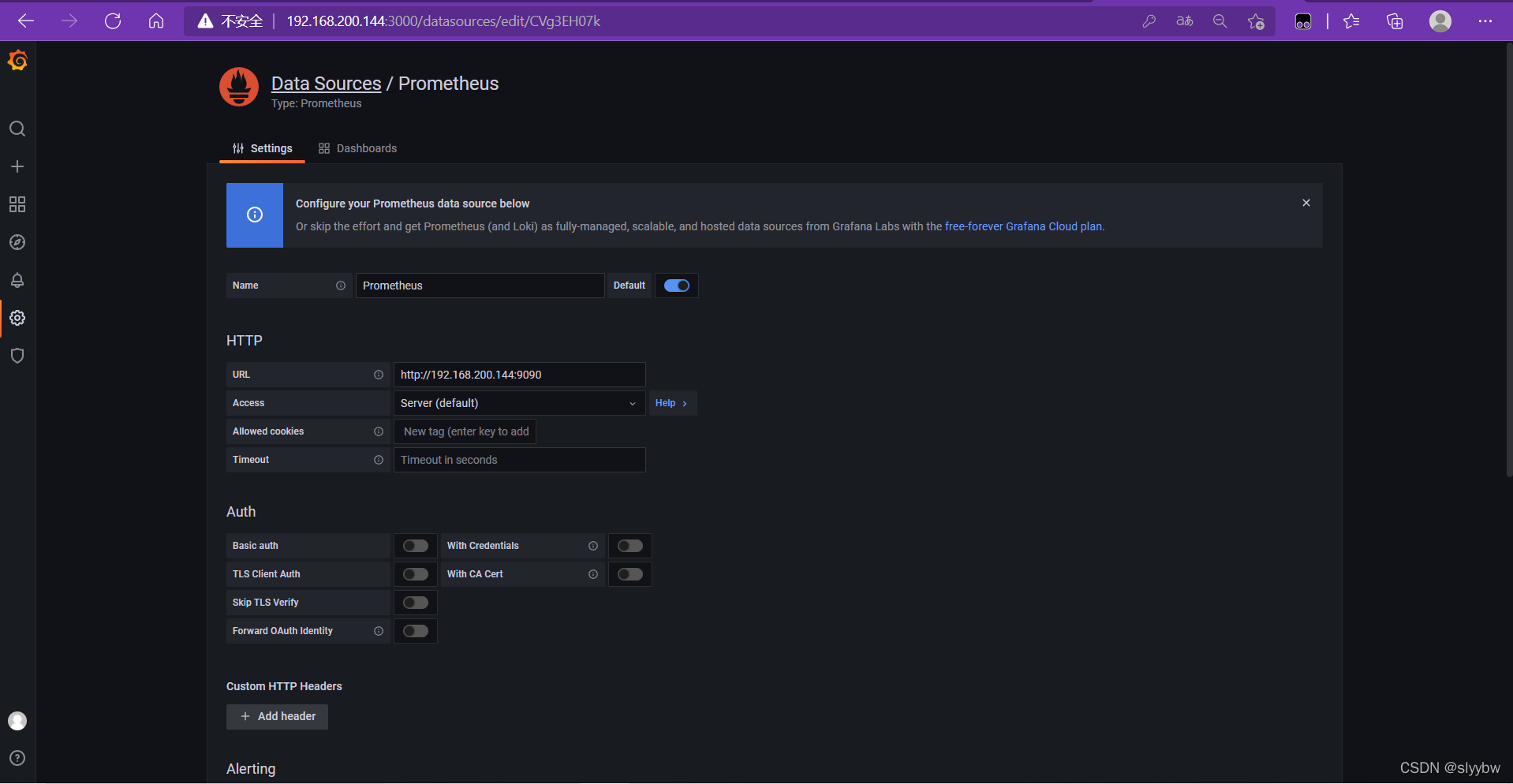Click the saved passwords key icon

point(1149,21)
